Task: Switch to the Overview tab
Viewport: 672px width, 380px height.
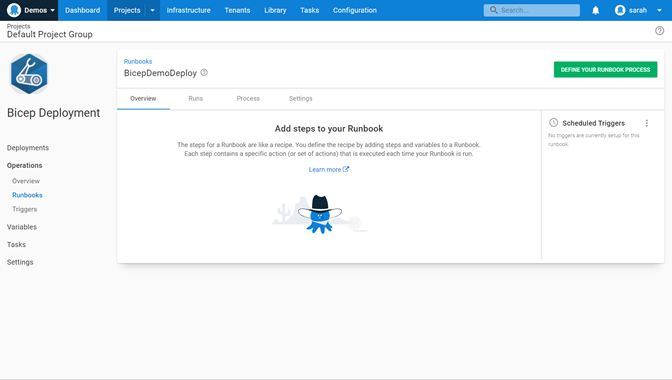Action: tap(143, 99)
